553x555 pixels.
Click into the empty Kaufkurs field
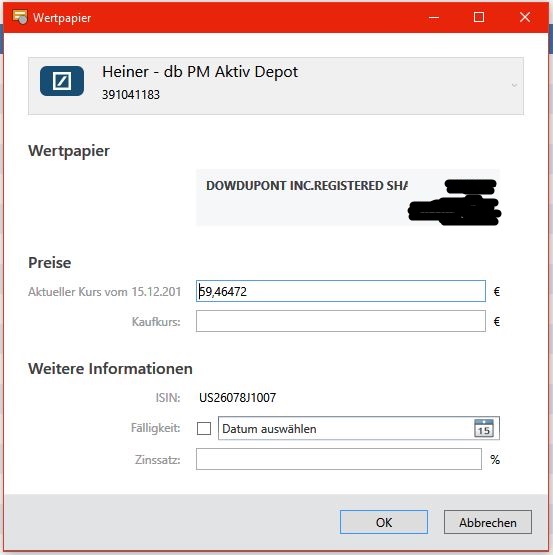coord(341,321)
